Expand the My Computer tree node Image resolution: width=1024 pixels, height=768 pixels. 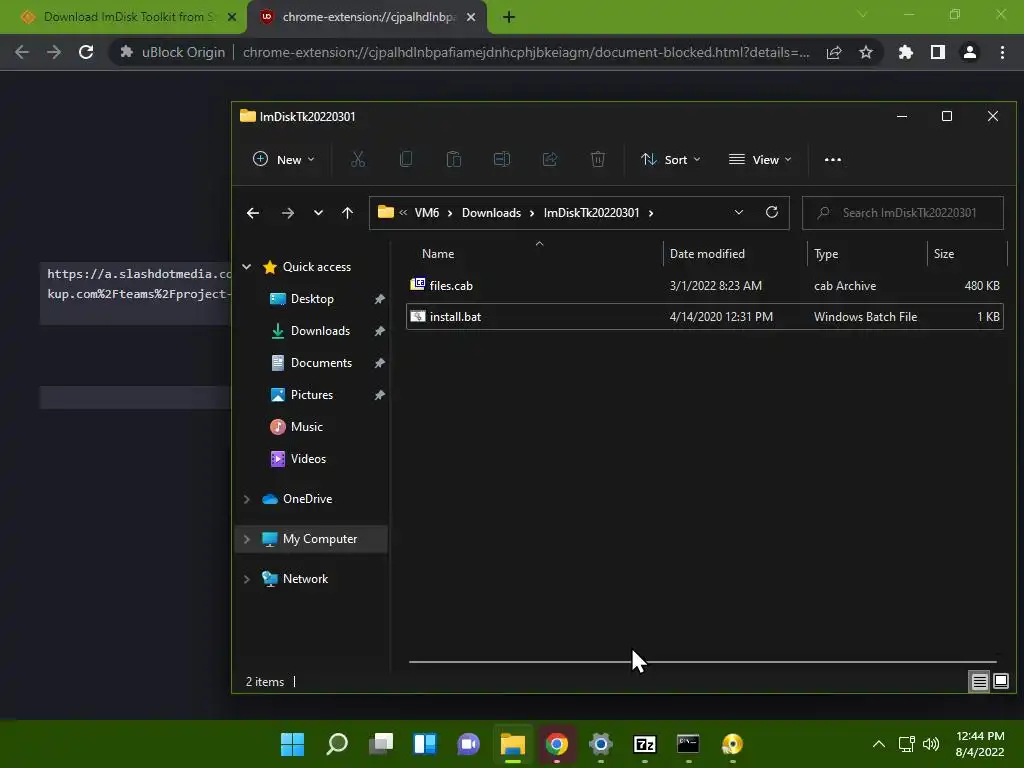click(247, 539)
